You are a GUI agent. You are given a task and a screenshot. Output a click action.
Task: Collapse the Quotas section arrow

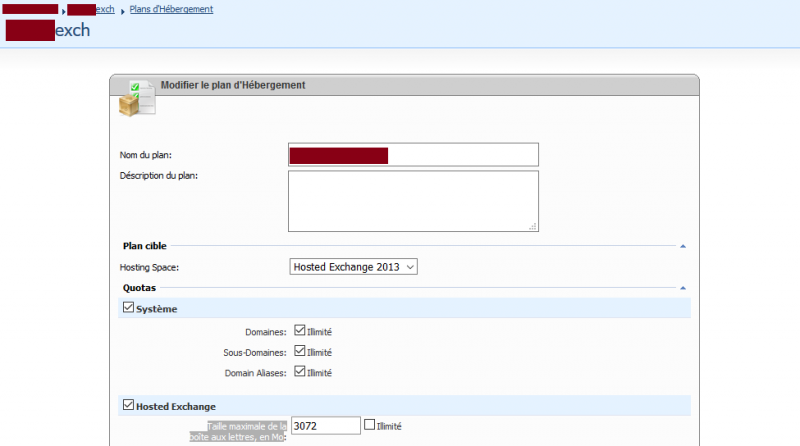pyautogui.click(x=683, y=288)
